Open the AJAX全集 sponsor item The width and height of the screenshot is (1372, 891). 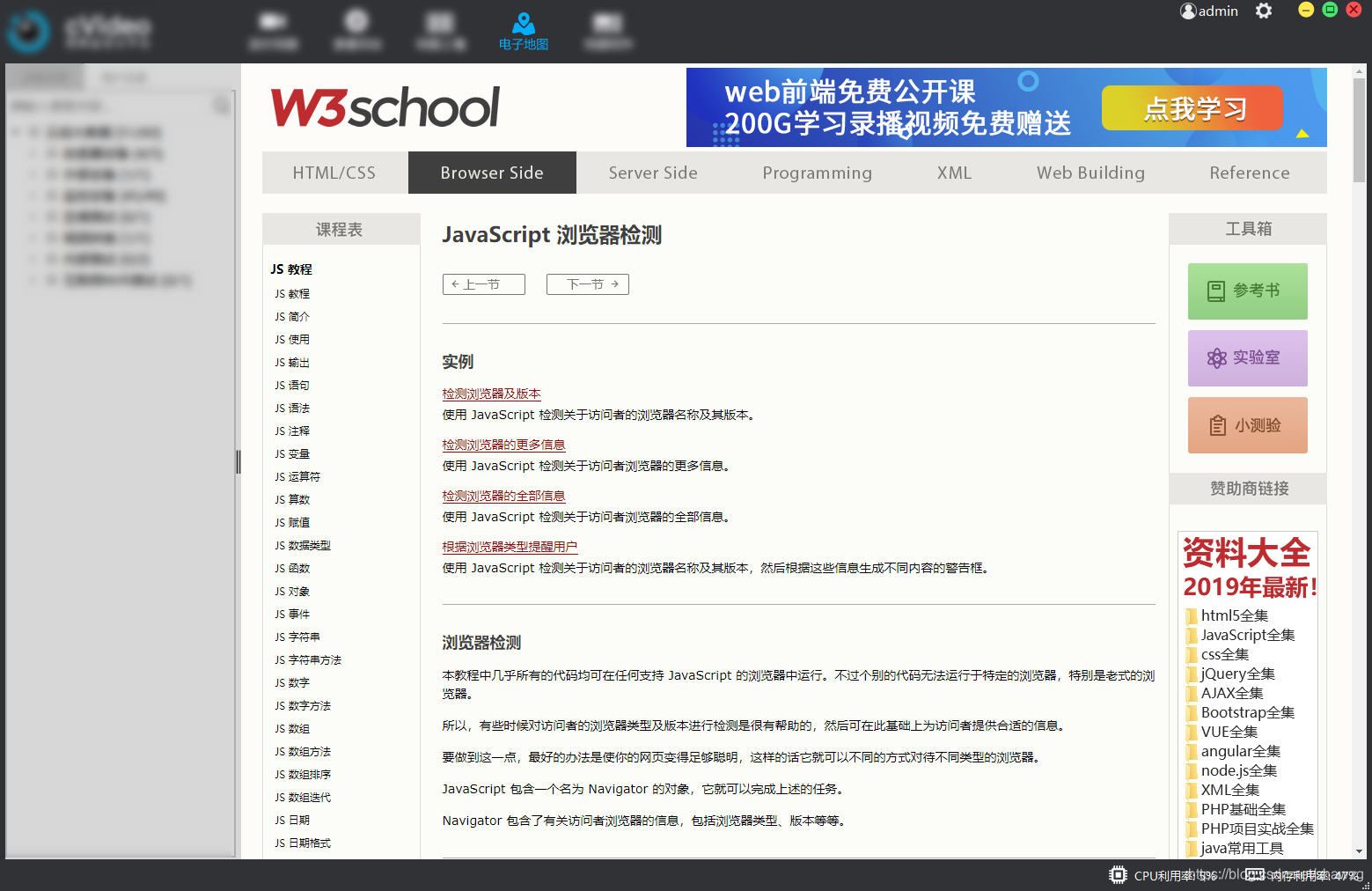click(x=1232, y=693)
